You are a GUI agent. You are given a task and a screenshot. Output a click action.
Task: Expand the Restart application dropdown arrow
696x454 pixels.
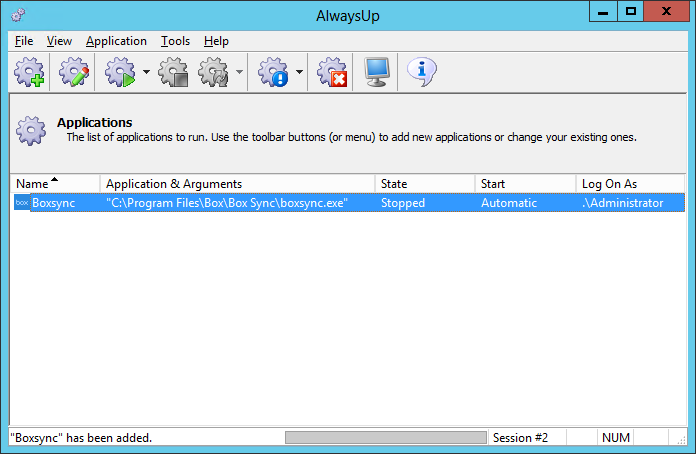239,72
